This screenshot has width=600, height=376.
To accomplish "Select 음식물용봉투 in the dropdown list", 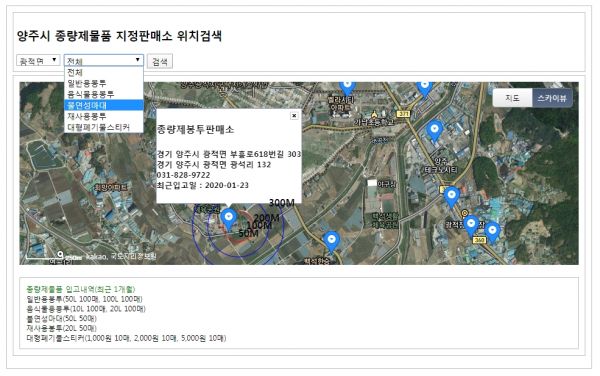I will tap(104, 94).
